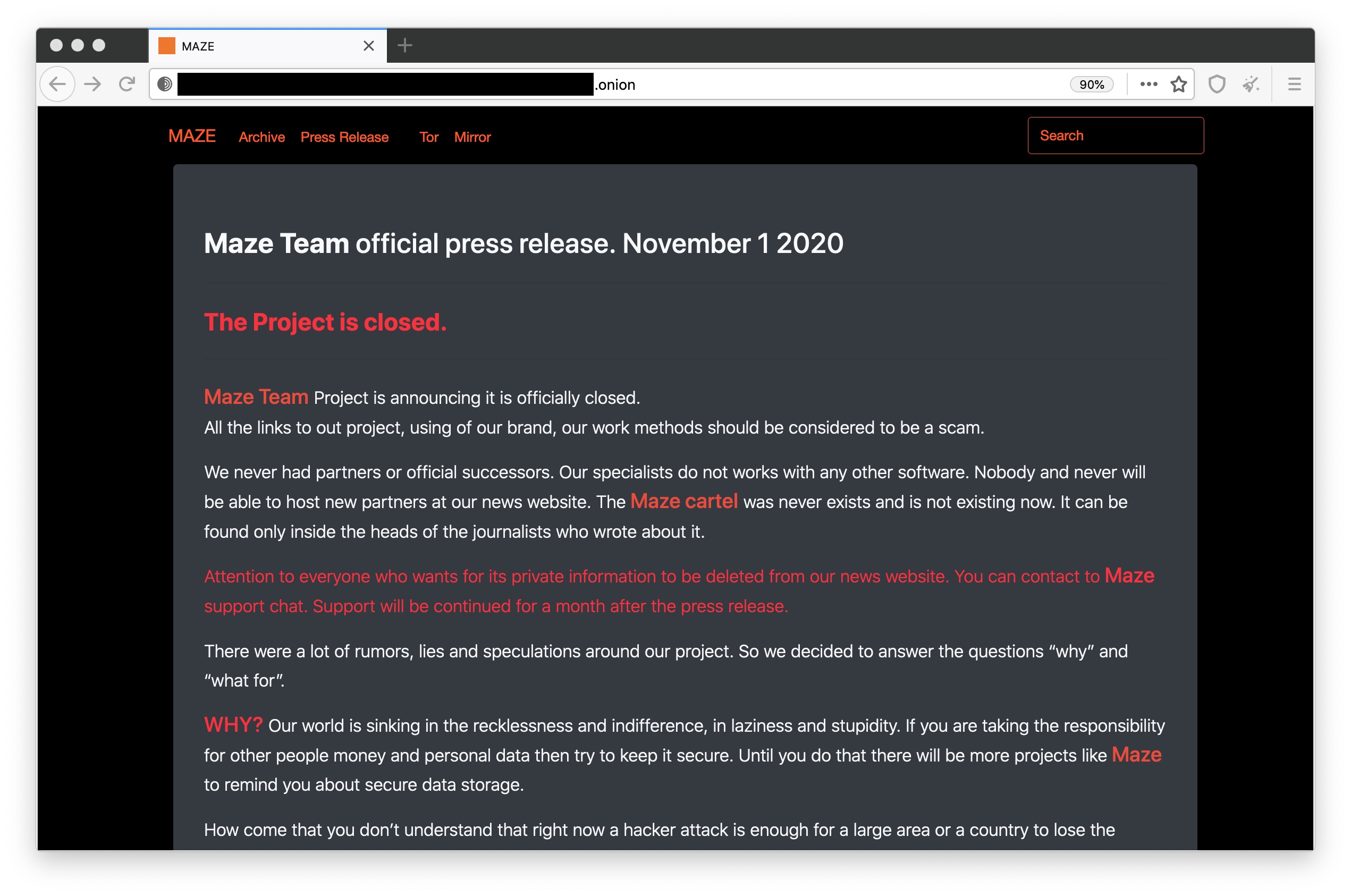This screenshot has height=896, width=1351.
Task: Follow the Tor link in navbar
Action: pyautogui.click(x=428, y=137)
